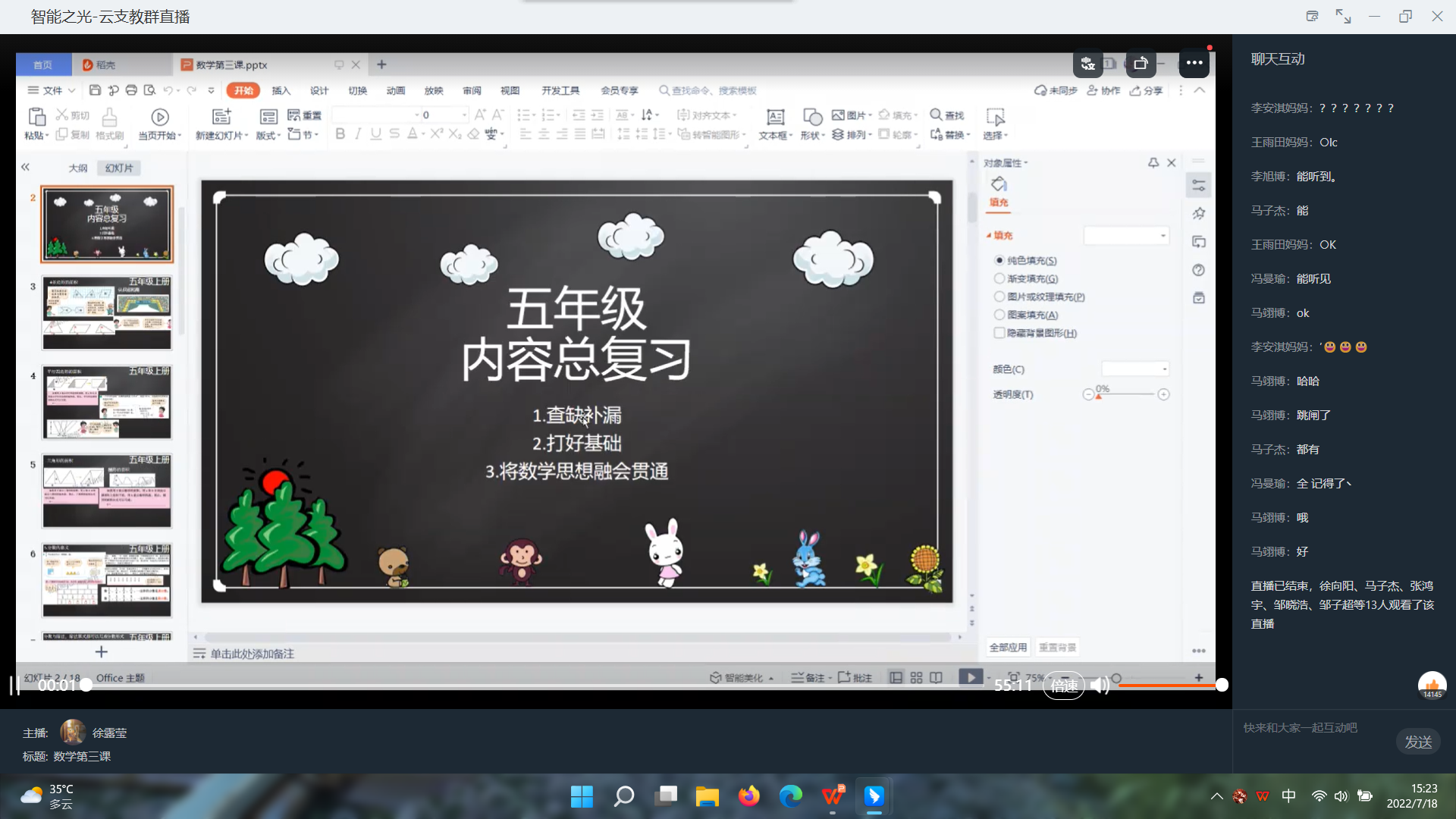This screenshot has width=1456, height=819.
Task: Collapse the 填充 section triangle
Action: pyautogui.click(x=989, y=235)
